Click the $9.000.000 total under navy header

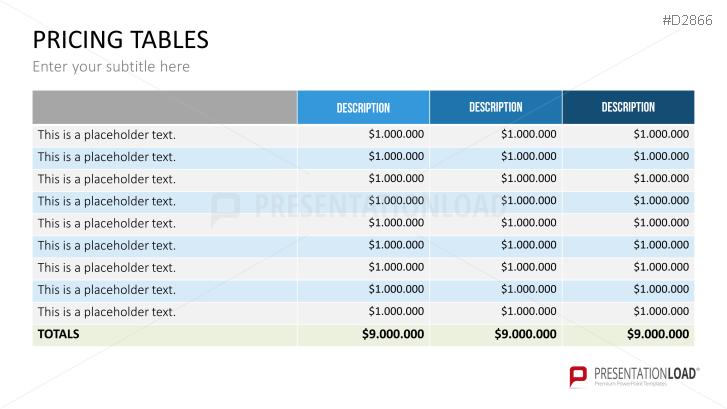(x=658, y=334)
